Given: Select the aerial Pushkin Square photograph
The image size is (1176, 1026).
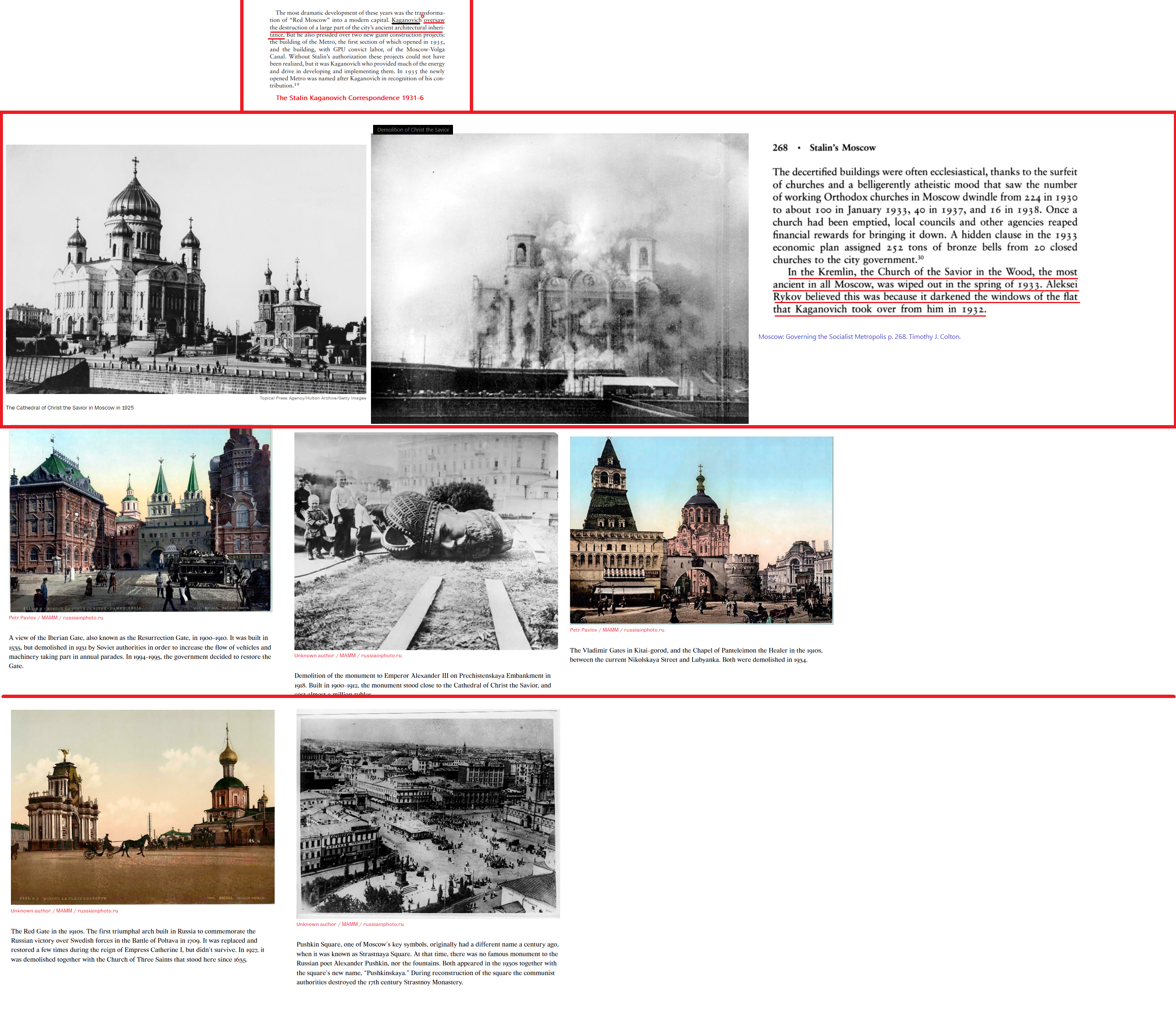Looking at the screenshot, I should click(x=428, y=814).
